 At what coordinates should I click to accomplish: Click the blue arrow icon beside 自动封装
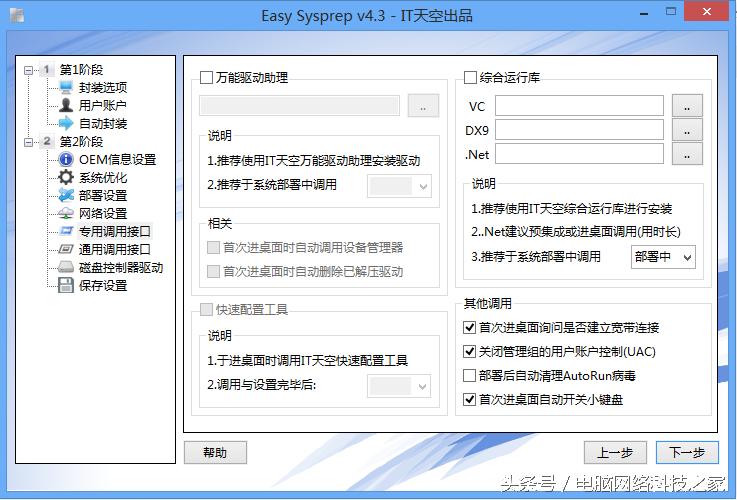66,123
